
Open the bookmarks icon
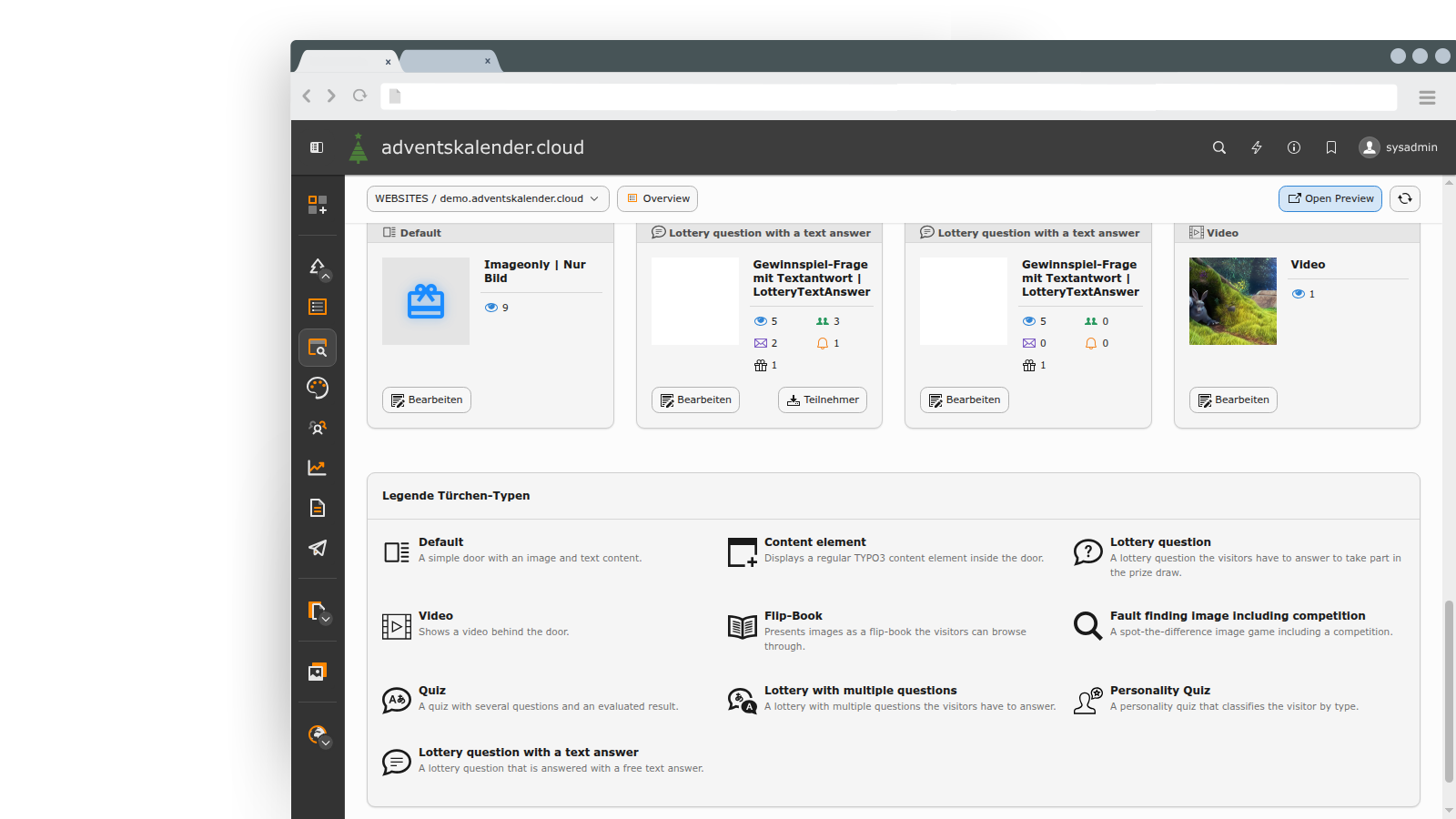(x=1331, y=147)
